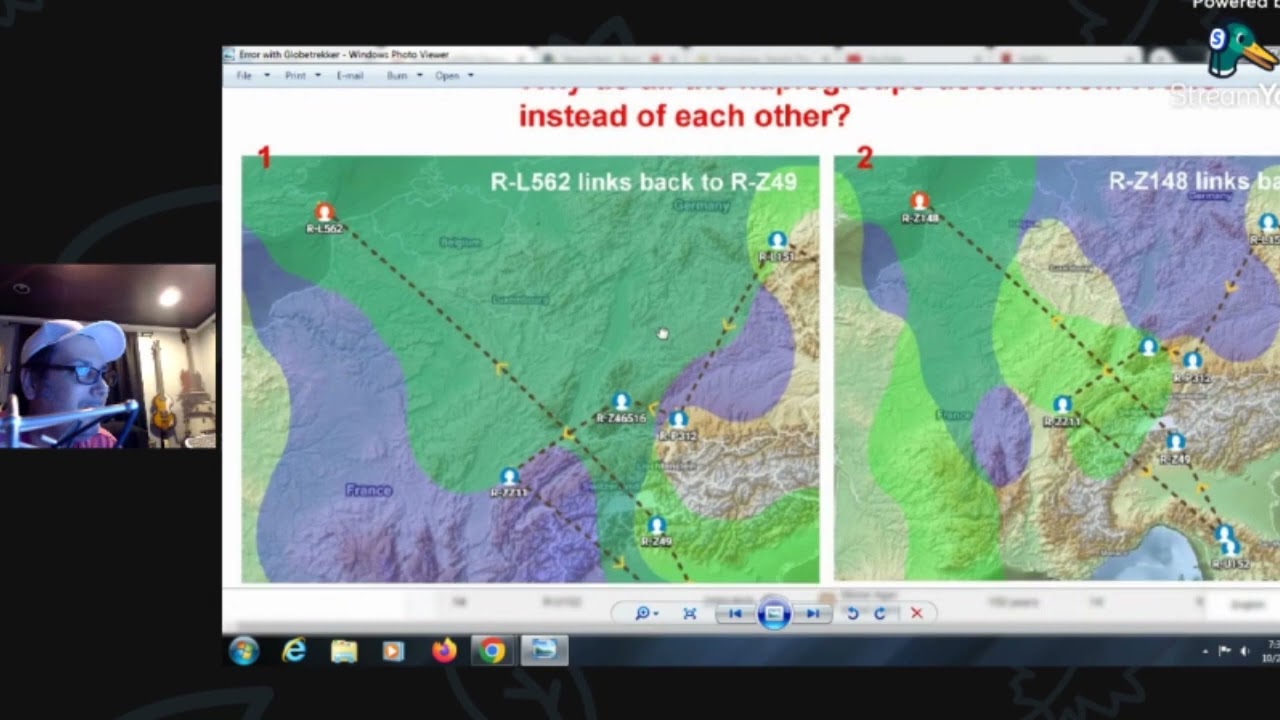Click the R-L151 marker on map 1

pos(777,241)
